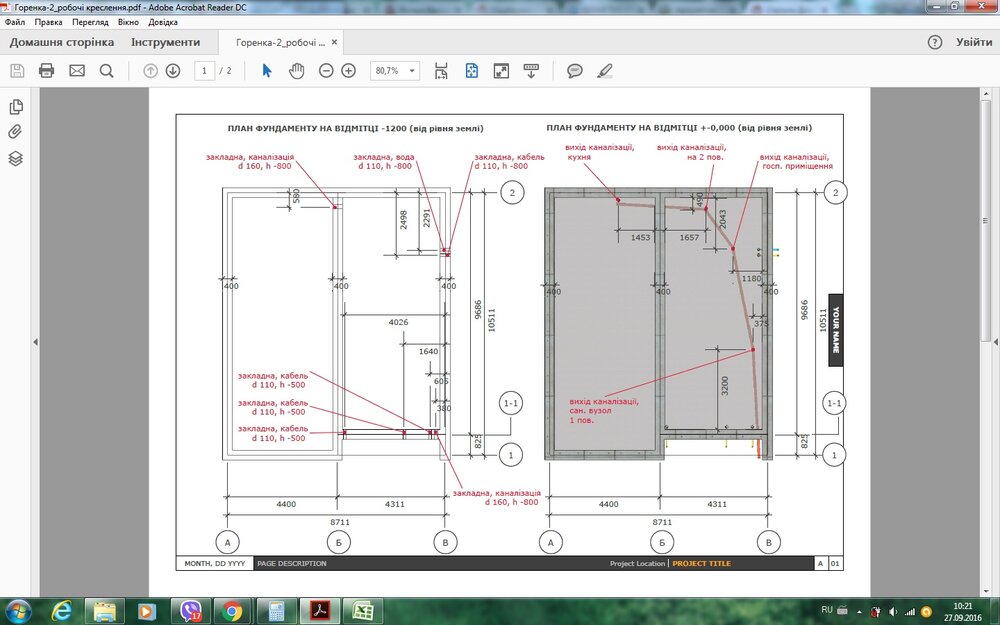Choose the Selection arrow tool
The image size is (1000, 625).
pos(266,71)
